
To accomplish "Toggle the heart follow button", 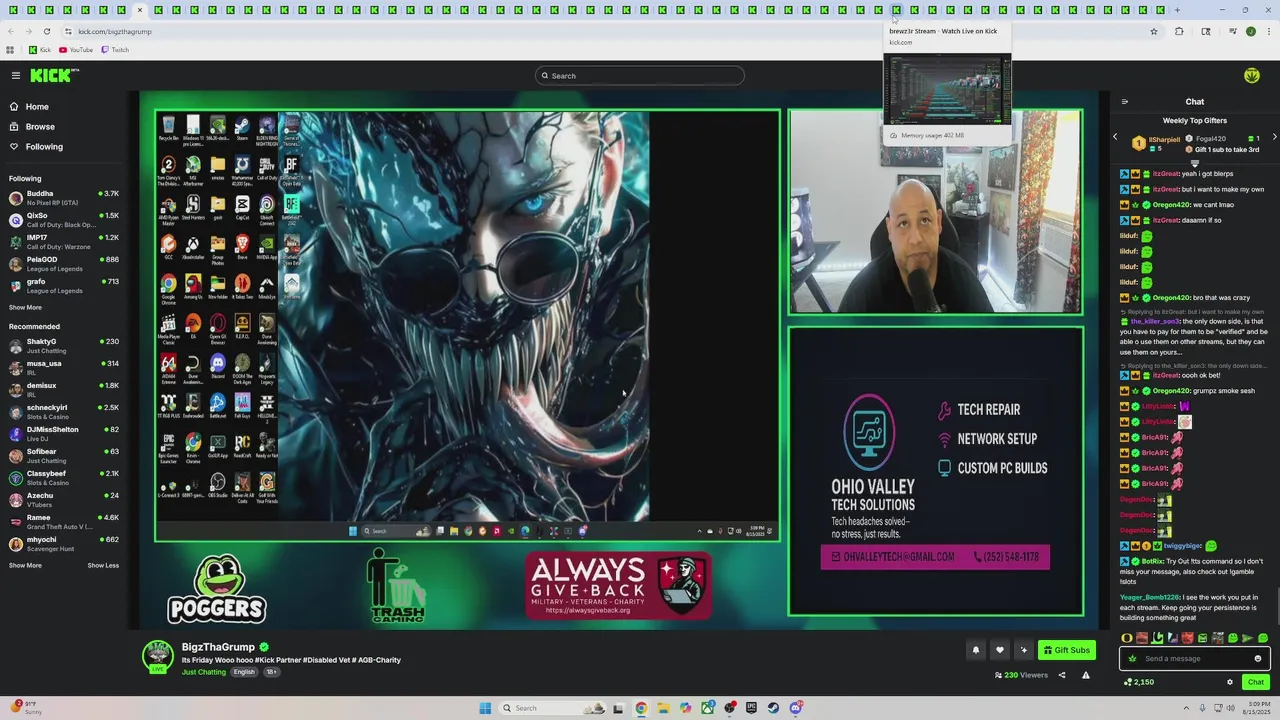I will point(999,650).
